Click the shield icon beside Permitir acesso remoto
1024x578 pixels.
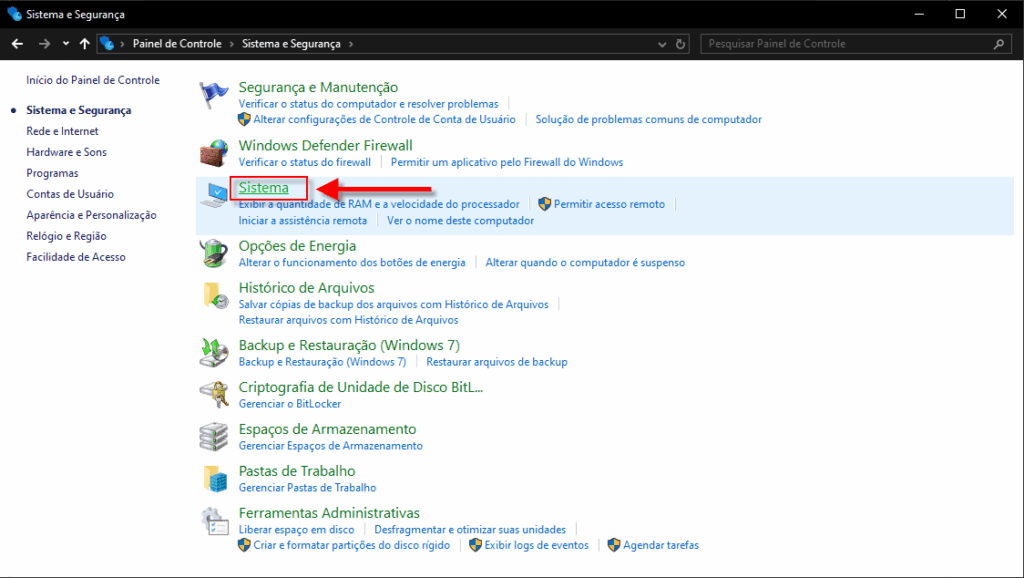coord(545,204)
